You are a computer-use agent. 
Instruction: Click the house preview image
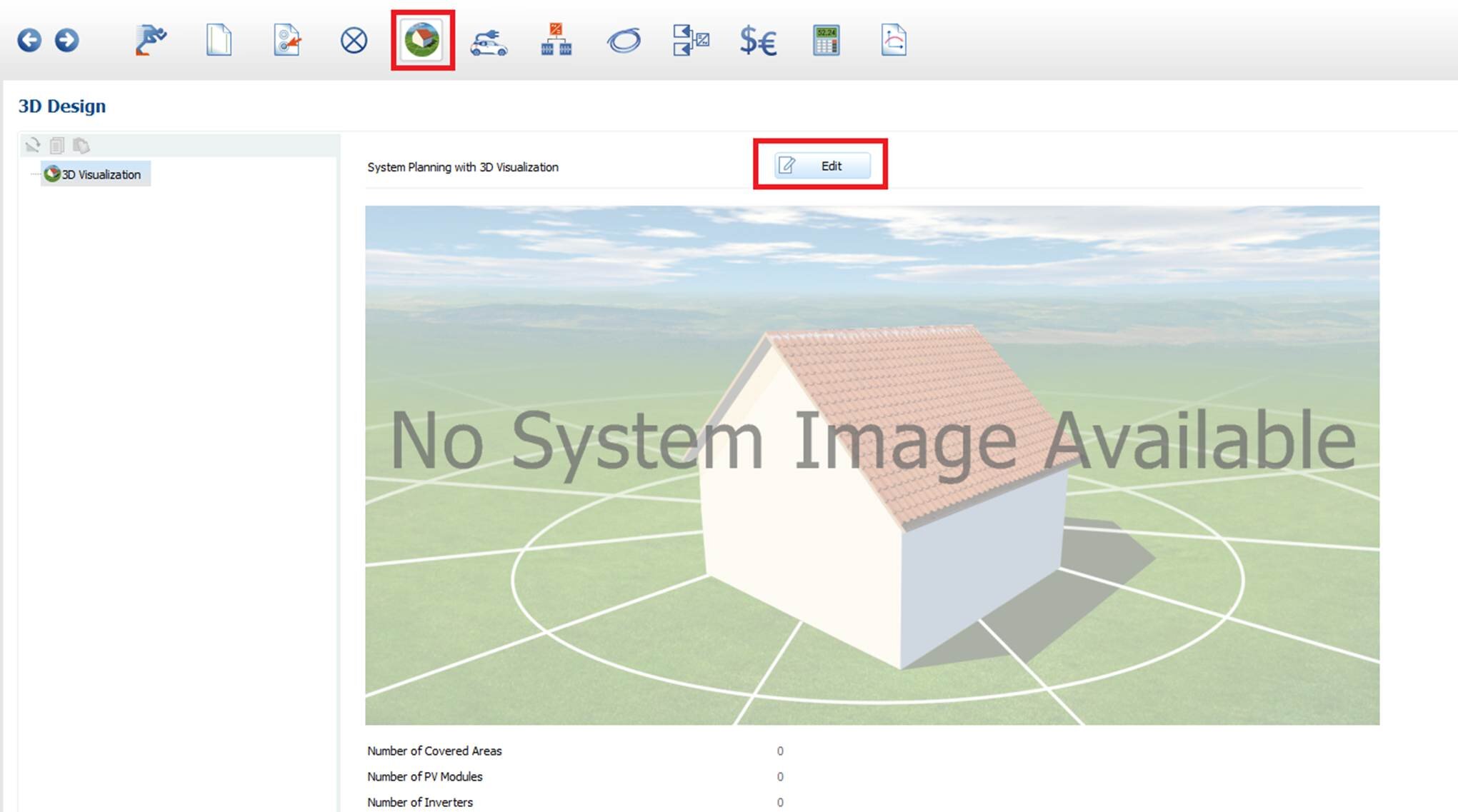(x=872, y=465)
